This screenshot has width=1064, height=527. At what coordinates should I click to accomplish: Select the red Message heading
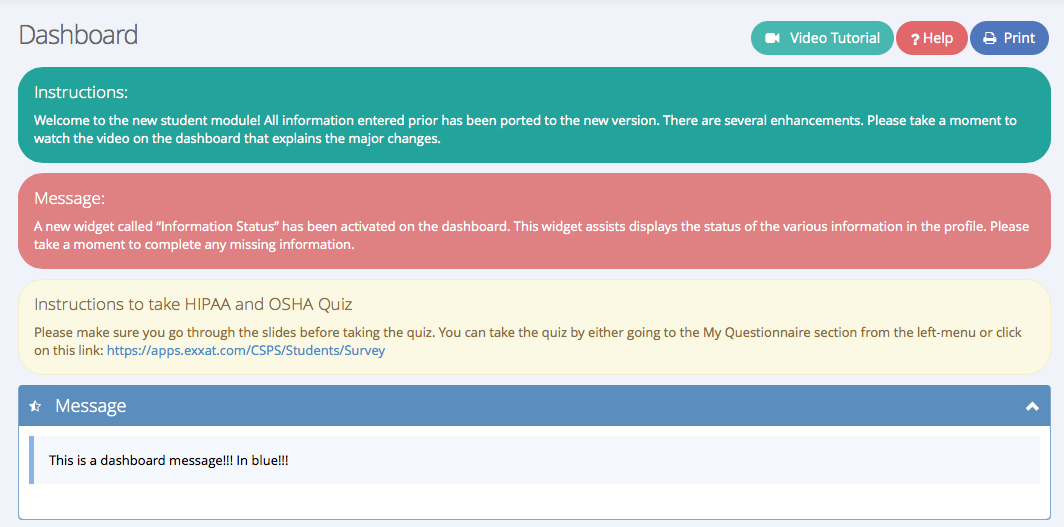pyautogui.click(x=69, y=198)
